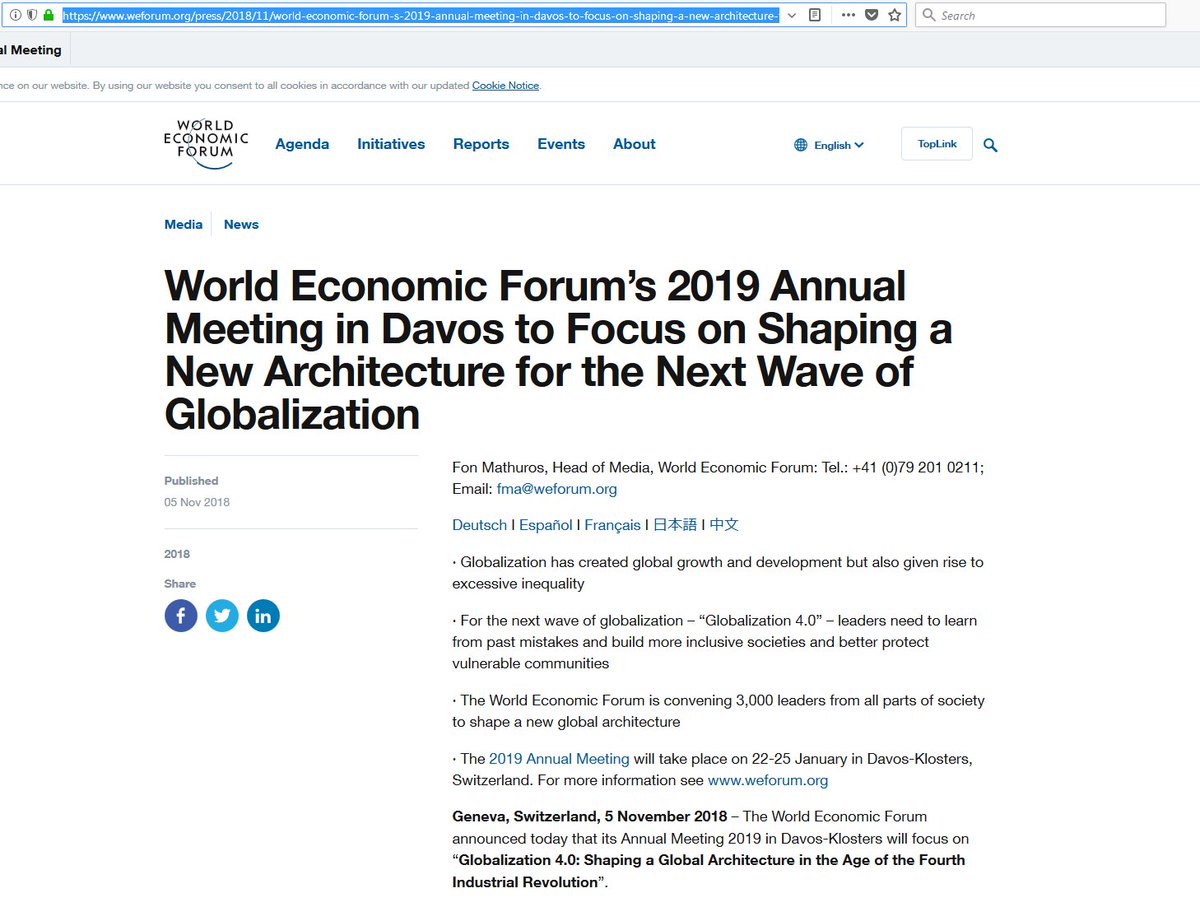Screen dimensions: 1200x907
Task: Email fma@weforum.org via the link
Action: pyautogui.click(x=557, y=489)
